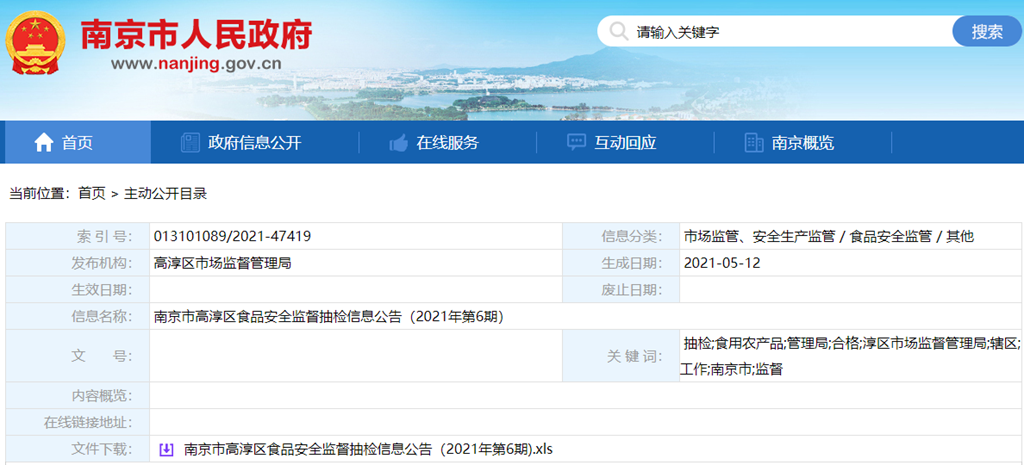Click the 发布机构 label cell
1024x465 pixels.
(78, 263)
